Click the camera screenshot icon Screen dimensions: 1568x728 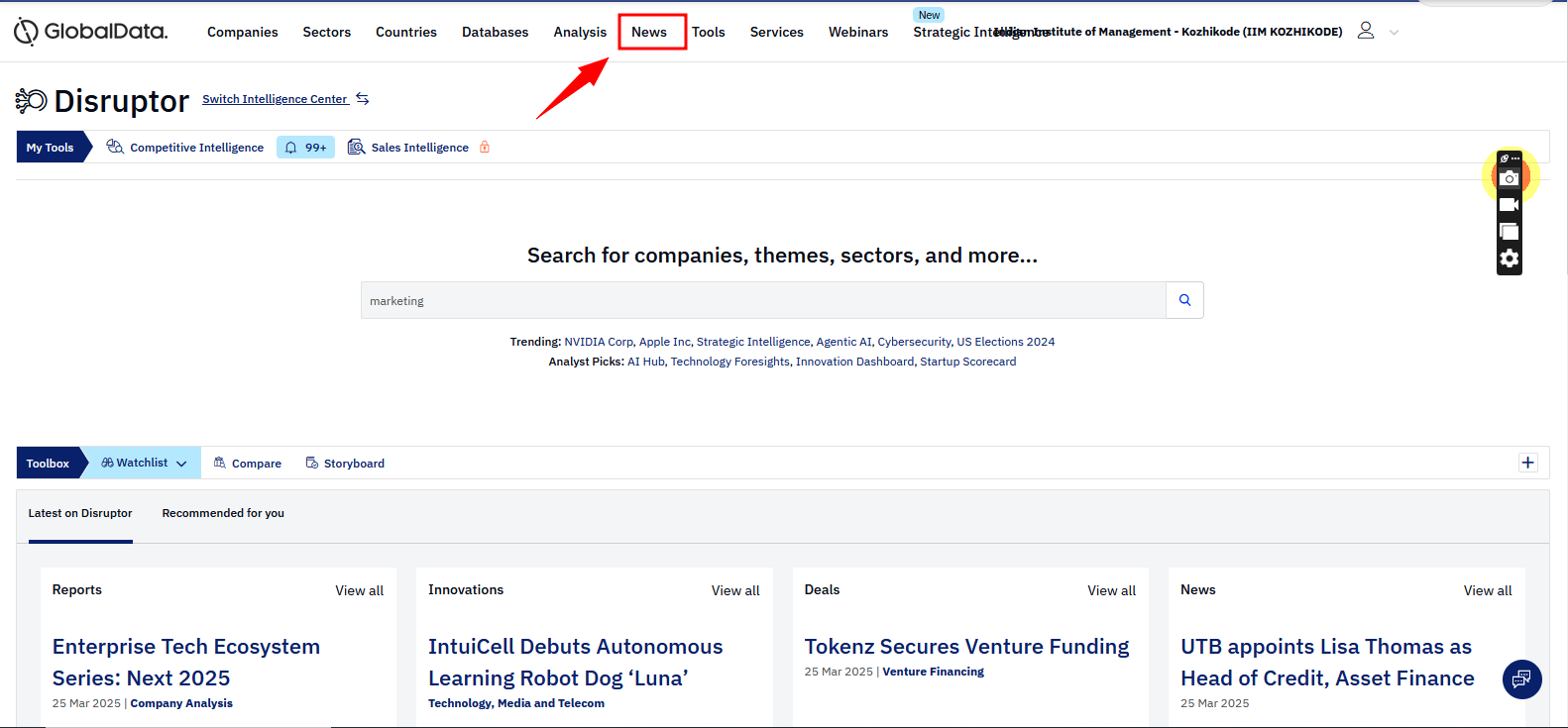point(1509,178)
